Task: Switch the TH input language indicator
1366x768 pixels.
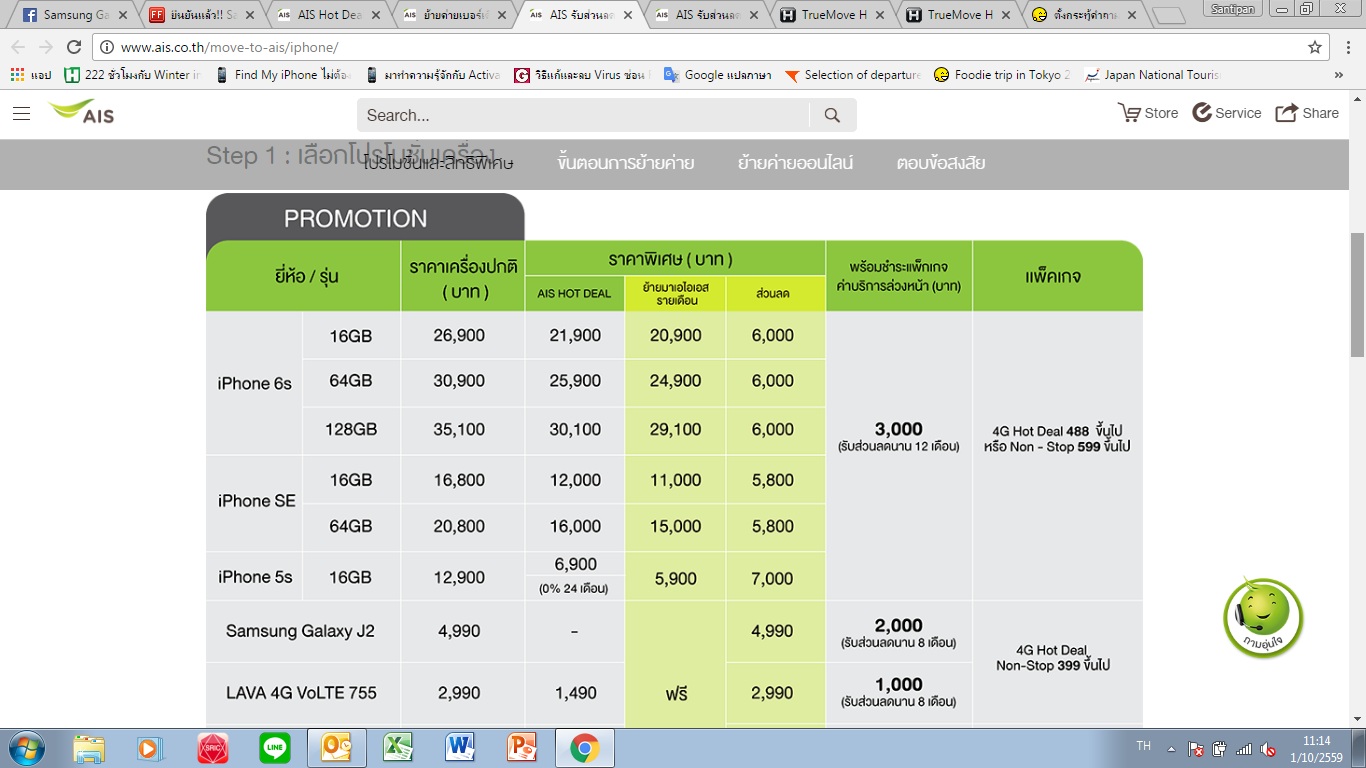Action: (x=1144, y=746)
